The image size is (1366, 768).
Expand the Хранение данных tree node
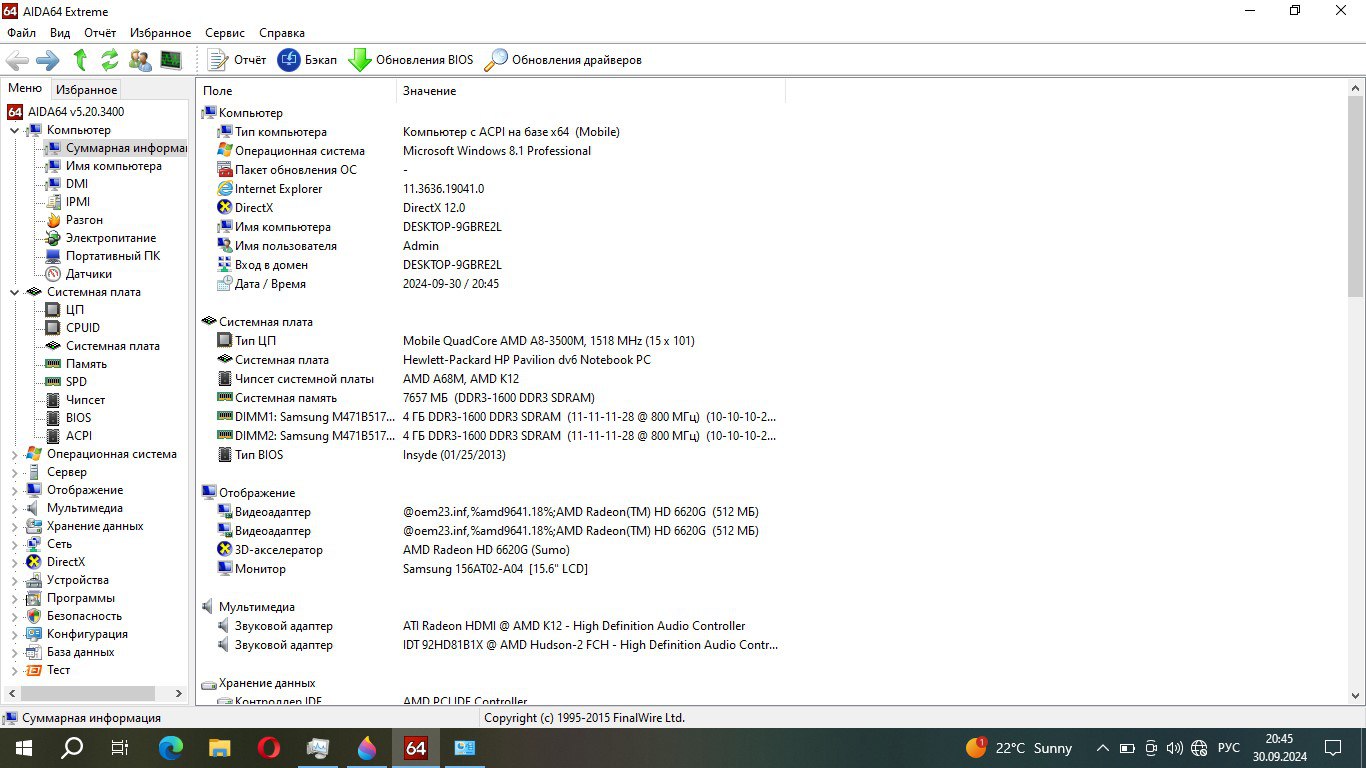(x=14, y=526)
